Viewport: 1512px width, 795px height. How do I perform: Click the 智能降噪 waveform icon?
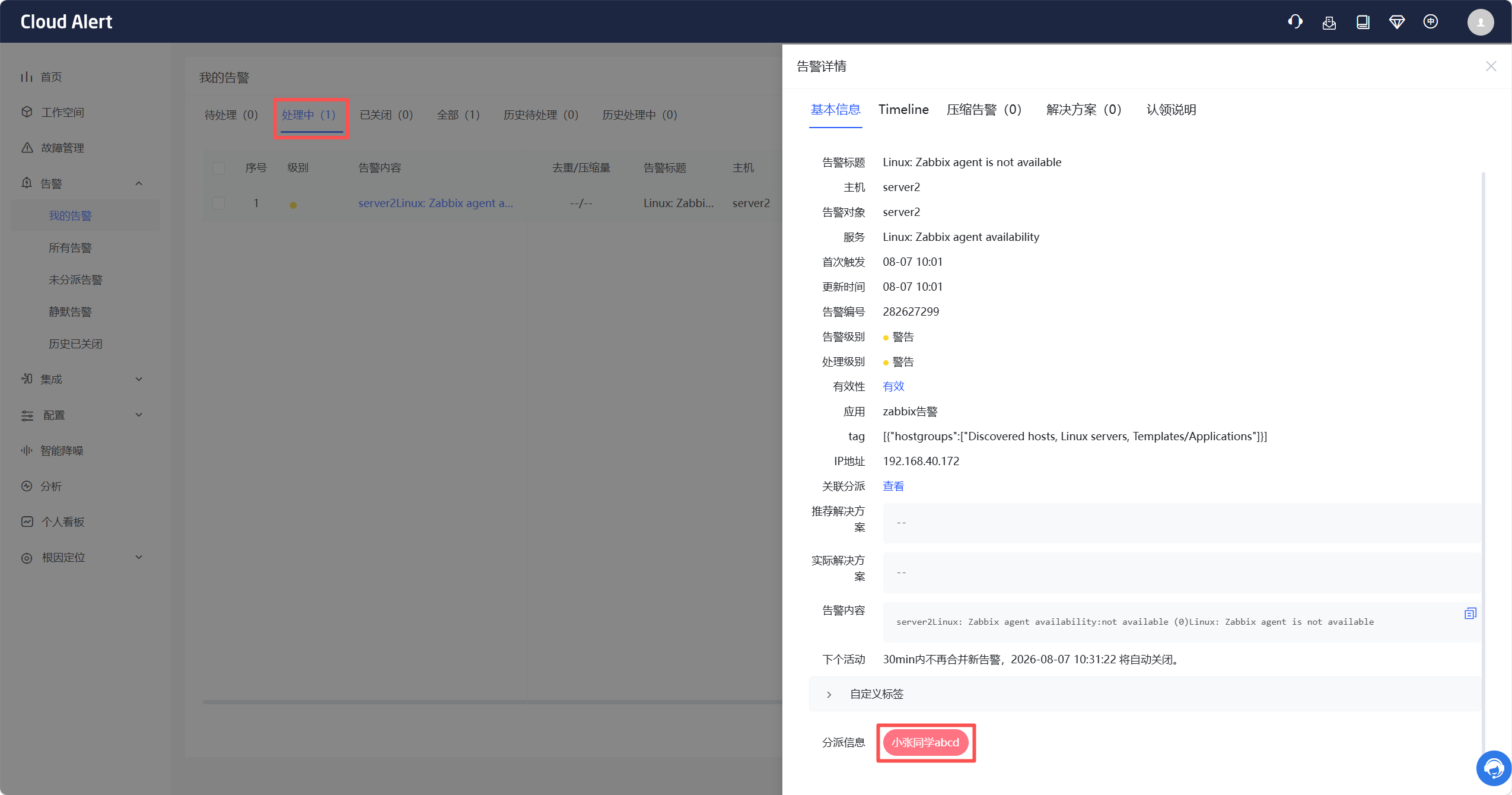click(27, 450)
